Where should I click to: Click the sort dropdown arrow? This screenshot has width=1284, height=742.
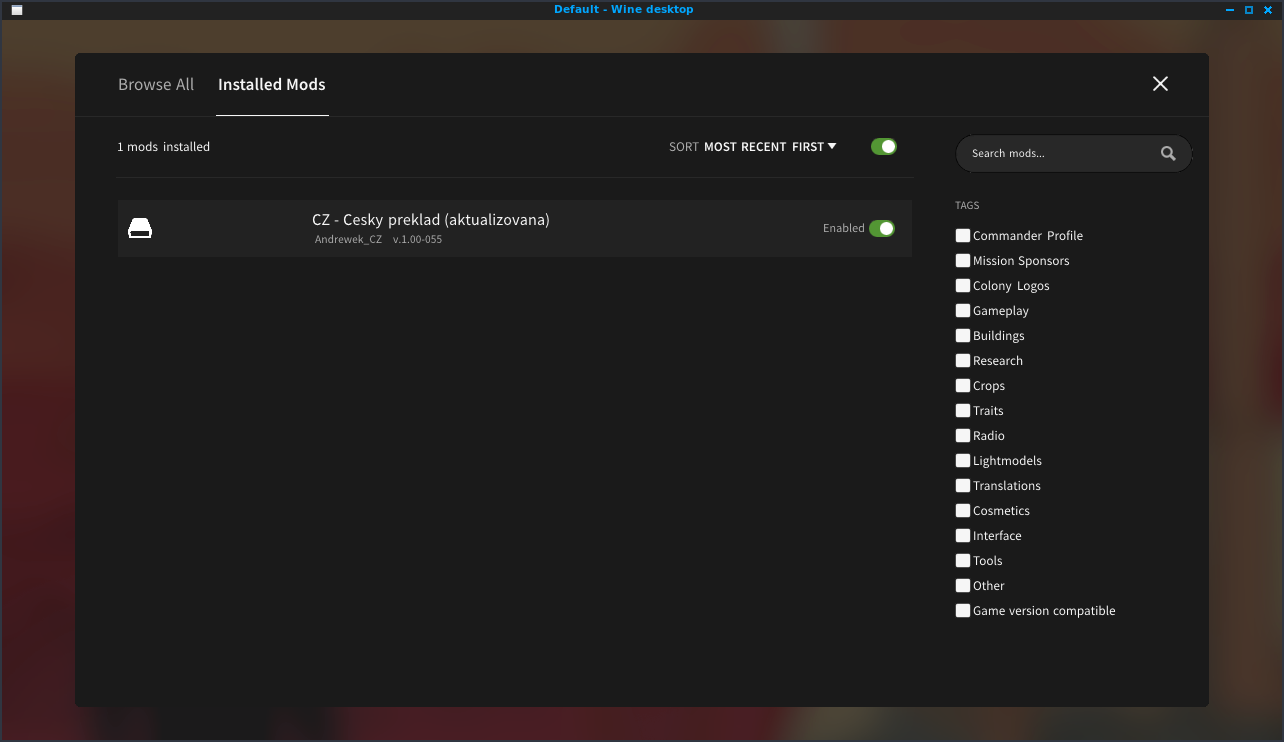(832, 147)
